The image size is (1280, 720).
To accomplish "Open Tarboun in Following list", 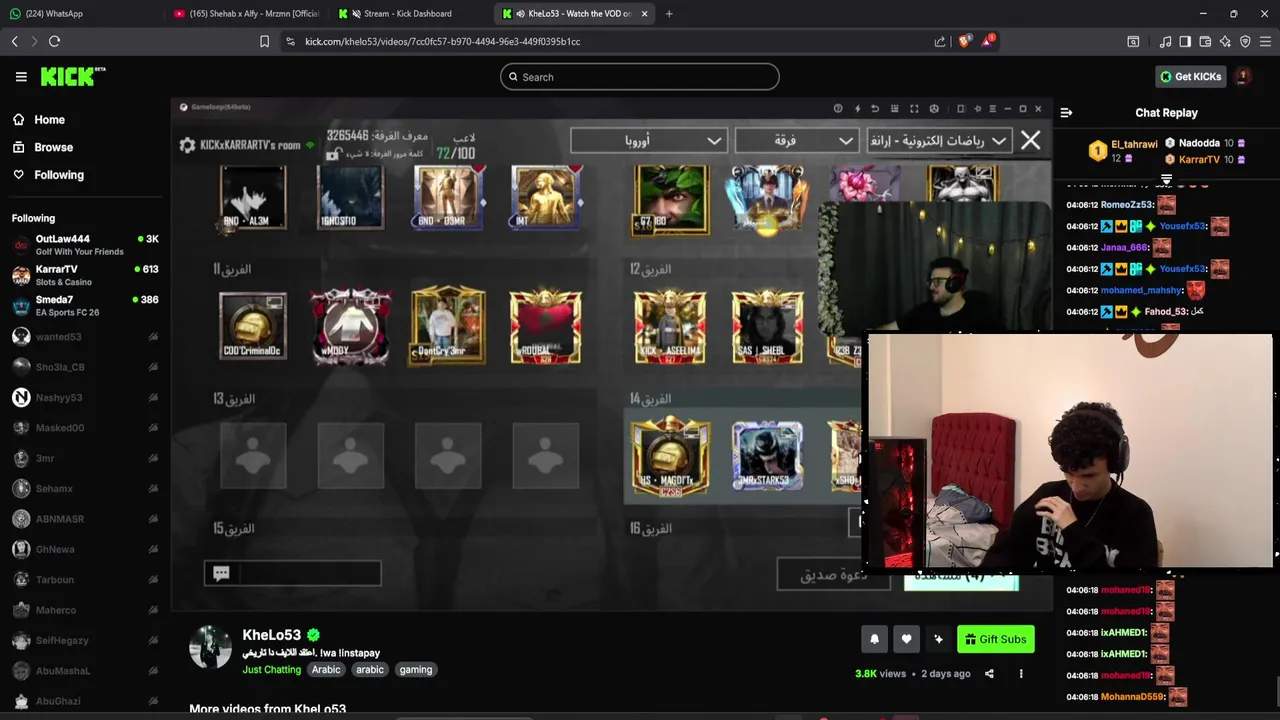I will coord(84,580).
